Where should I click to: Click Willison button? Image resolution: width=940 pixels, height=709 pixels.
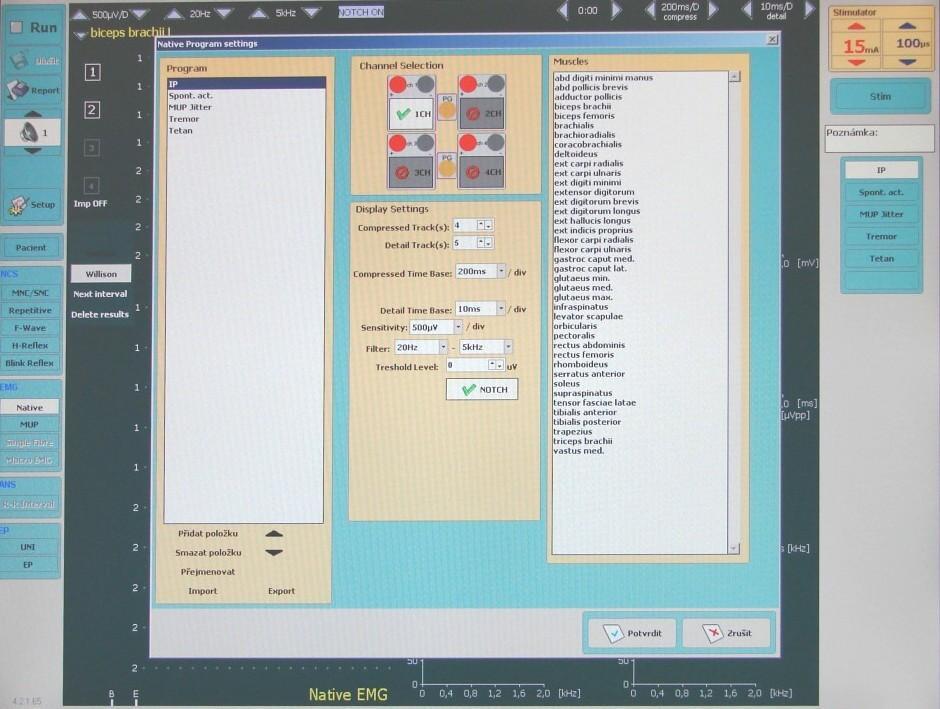point(101,274)
